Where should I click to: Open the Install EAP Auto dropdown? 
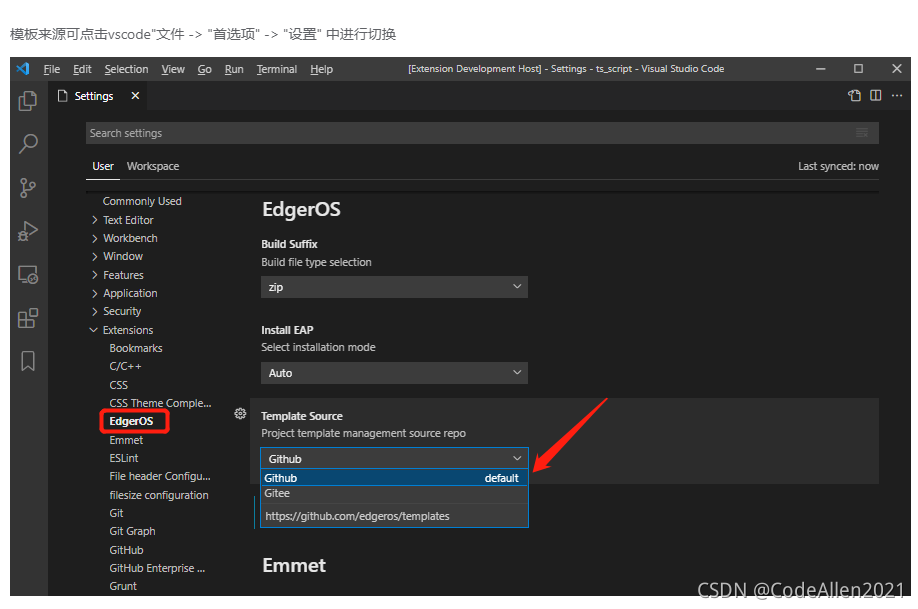[x=394, y=373]
